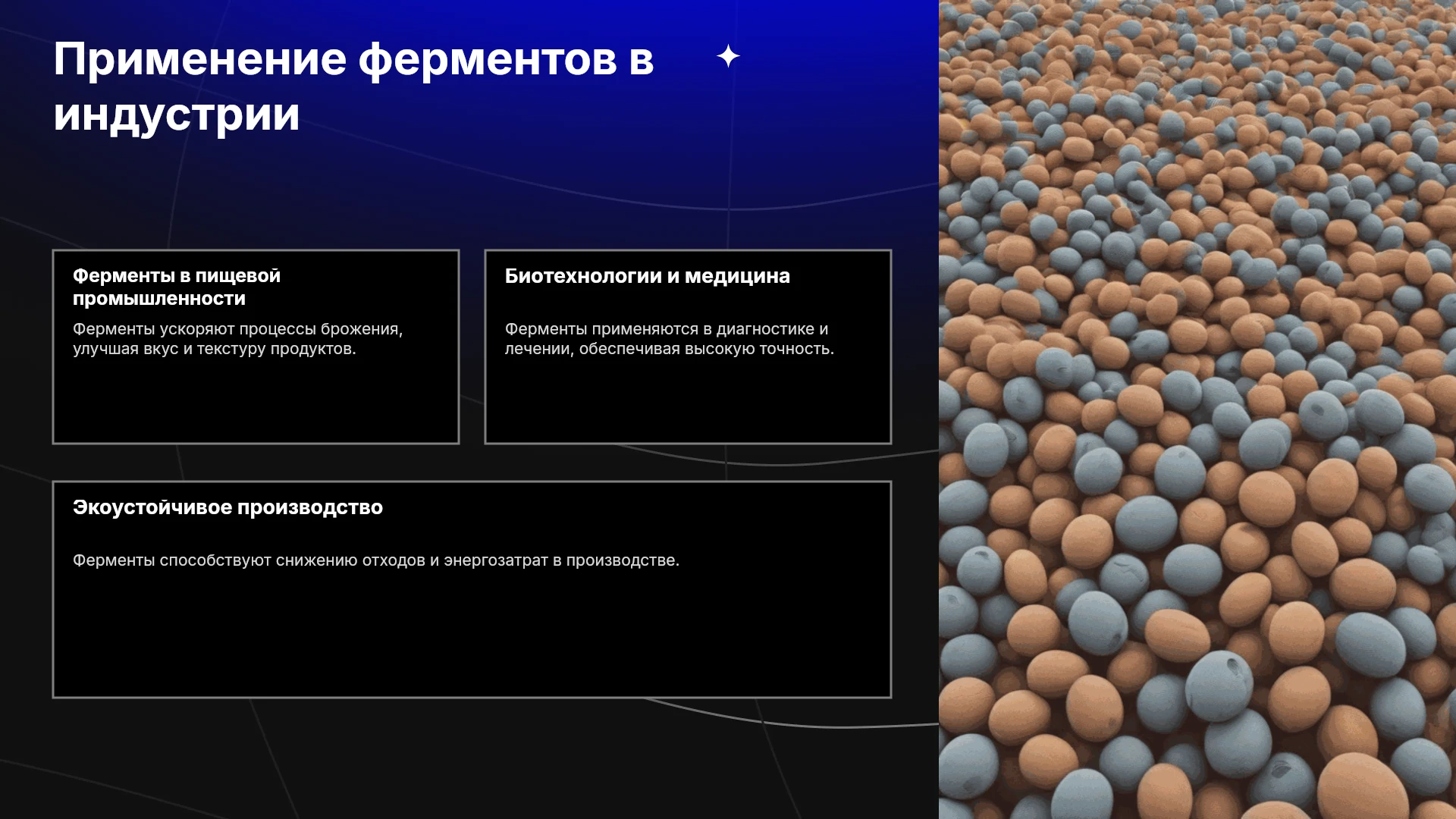1456x819 pixels.
Task: Select the slide title 'Применение ферментов в индустрии'
Action: [353, 86]
